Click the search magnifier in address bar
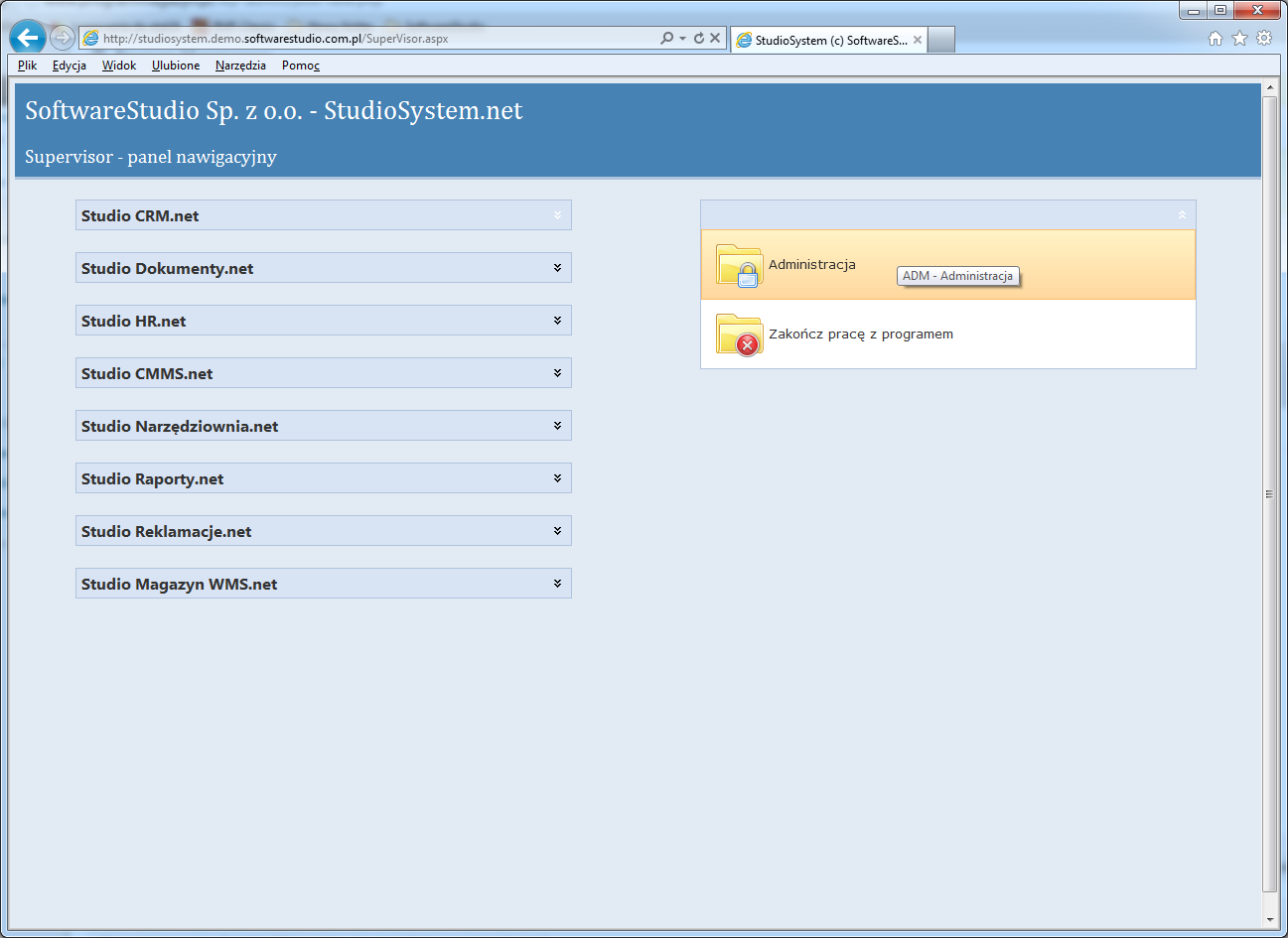The height and width of the screenshot is (938, 1288). pos(666,38)
